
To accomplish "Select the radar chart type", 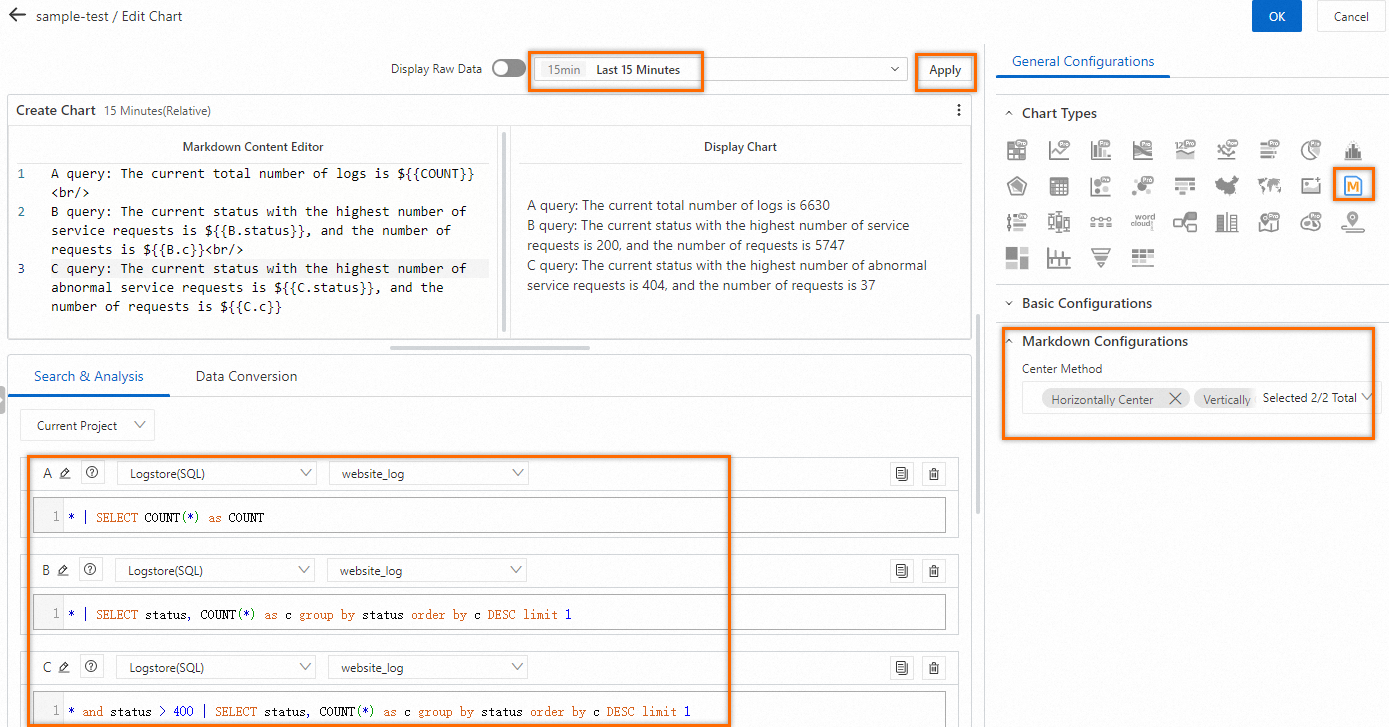I will 1017,186.
